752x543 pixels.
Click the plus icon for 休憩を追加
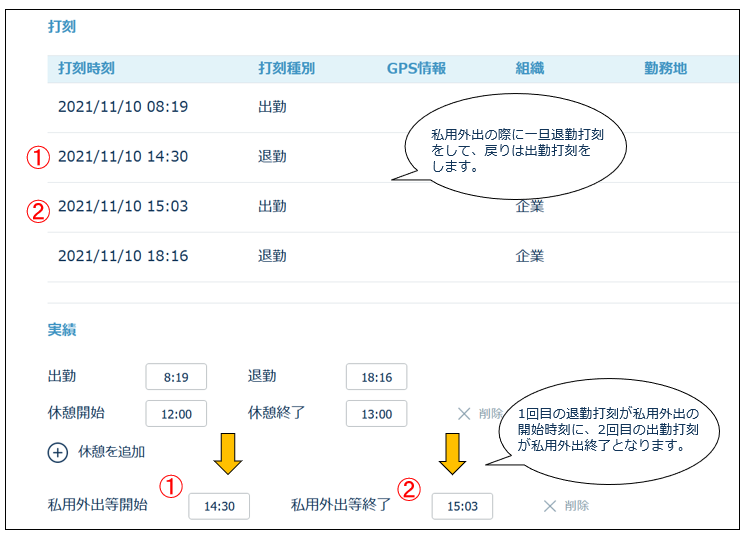click(58, 452)
